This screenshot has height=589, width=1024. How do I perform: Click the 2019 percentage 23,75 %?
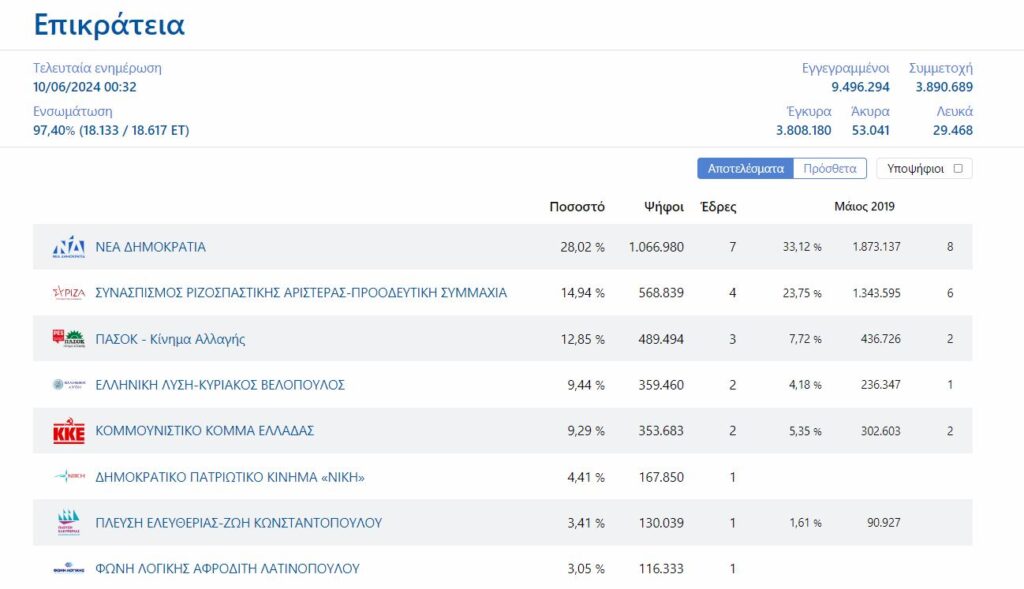tap(802, 293)
